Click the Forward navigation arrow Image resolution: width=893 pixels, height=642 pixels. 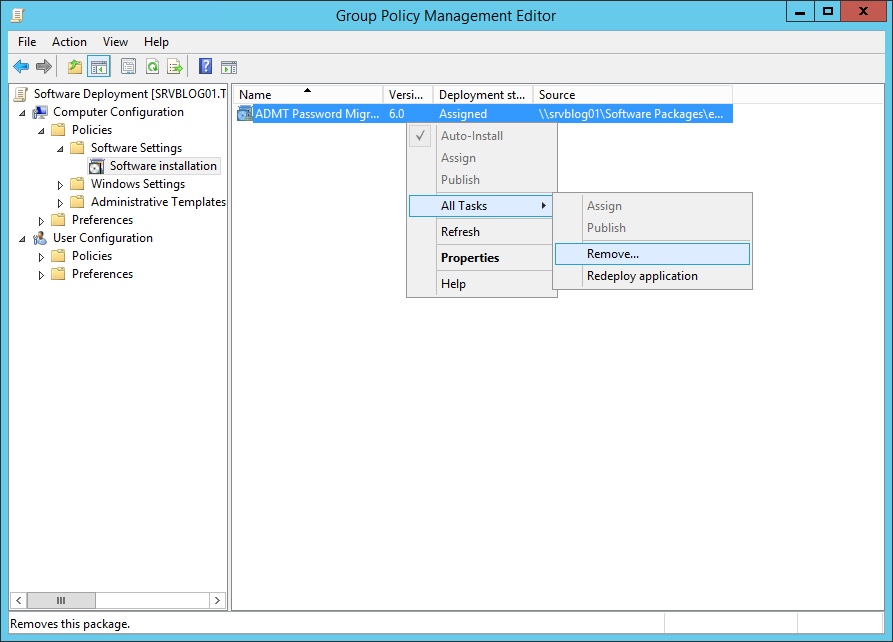click(45, 66)
